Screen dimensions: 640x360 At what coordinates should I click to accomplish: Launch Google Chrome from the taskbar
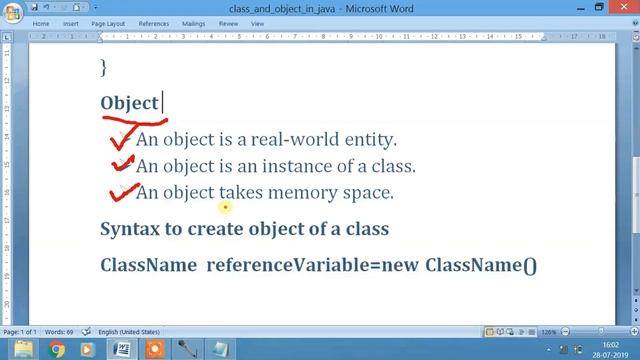tap(56, 349)
